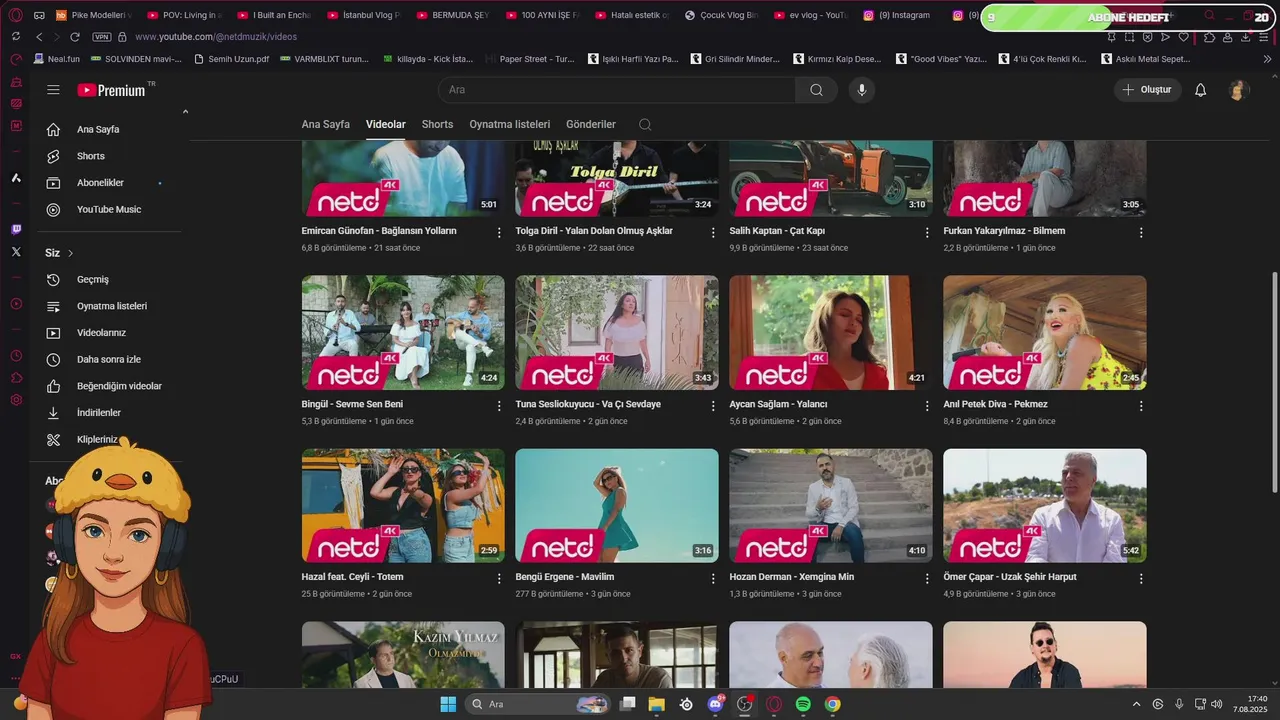The width and height of the screenshot is (1280, 720).
Task: Open Furkan Yakaryılmaz - Bilmem title
Action: point(1004,231)
